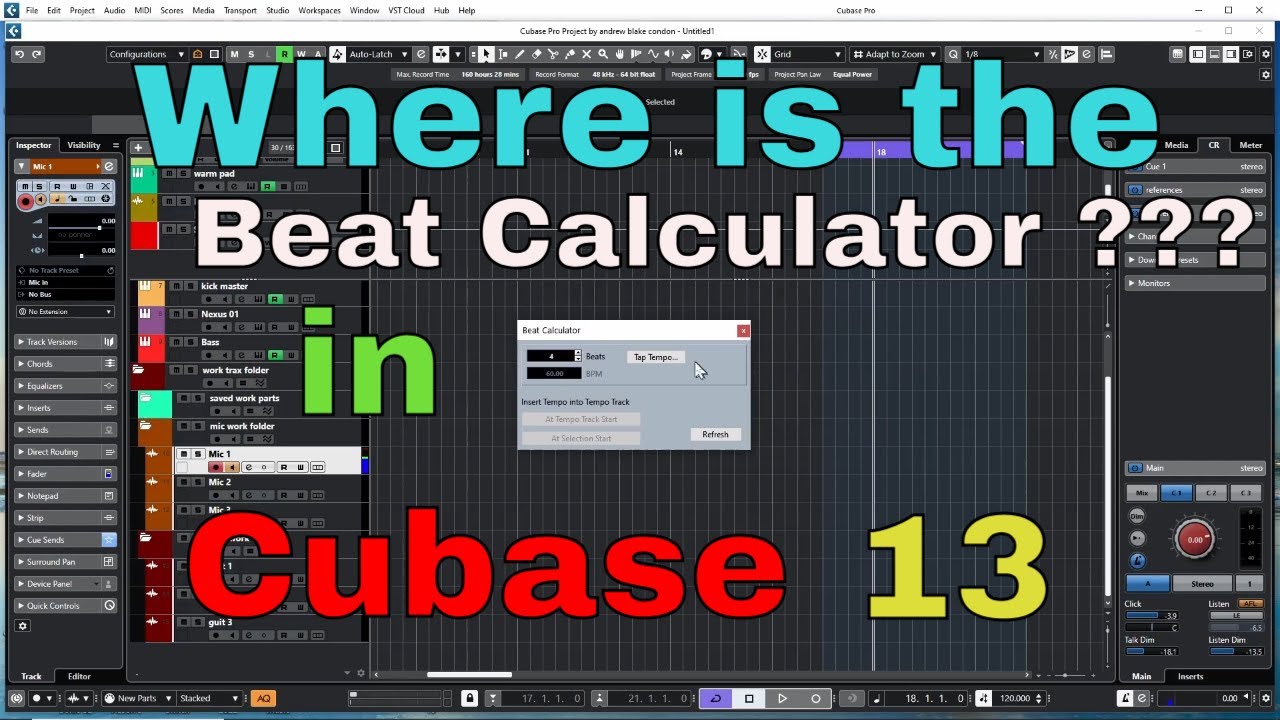Click the Undo arrow in toolbar
Viewport: 1280px width, 720px height.
(x=19, y=54)
